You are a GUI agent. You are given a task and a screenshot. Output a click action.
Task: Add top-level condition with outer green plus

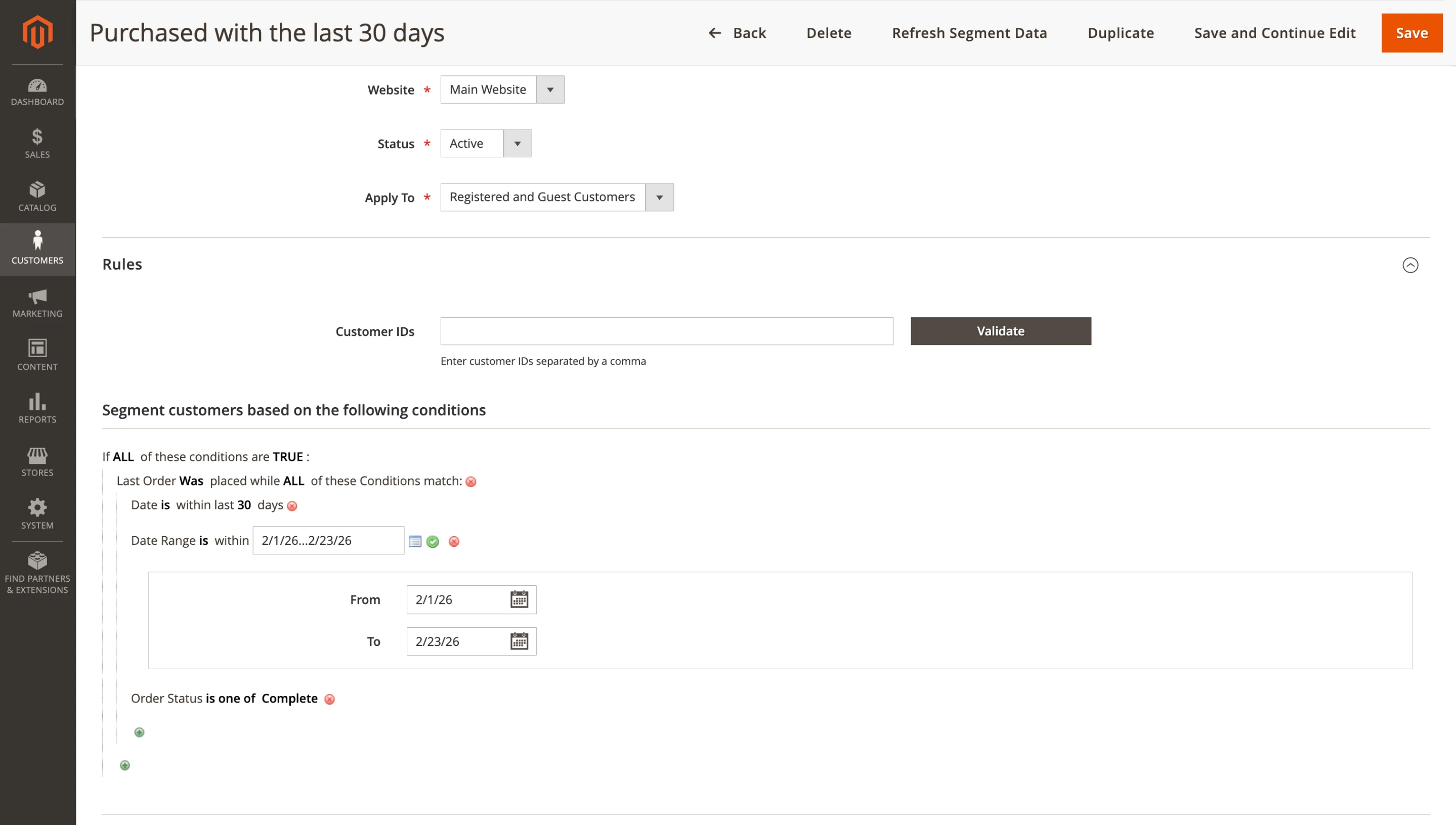(x=125, y=765)
